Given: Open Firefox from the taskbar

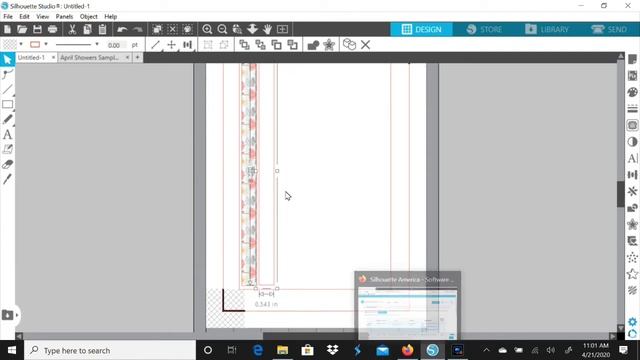Looking at the screenshot, I should pyautogui.click(x=407, y=350).
